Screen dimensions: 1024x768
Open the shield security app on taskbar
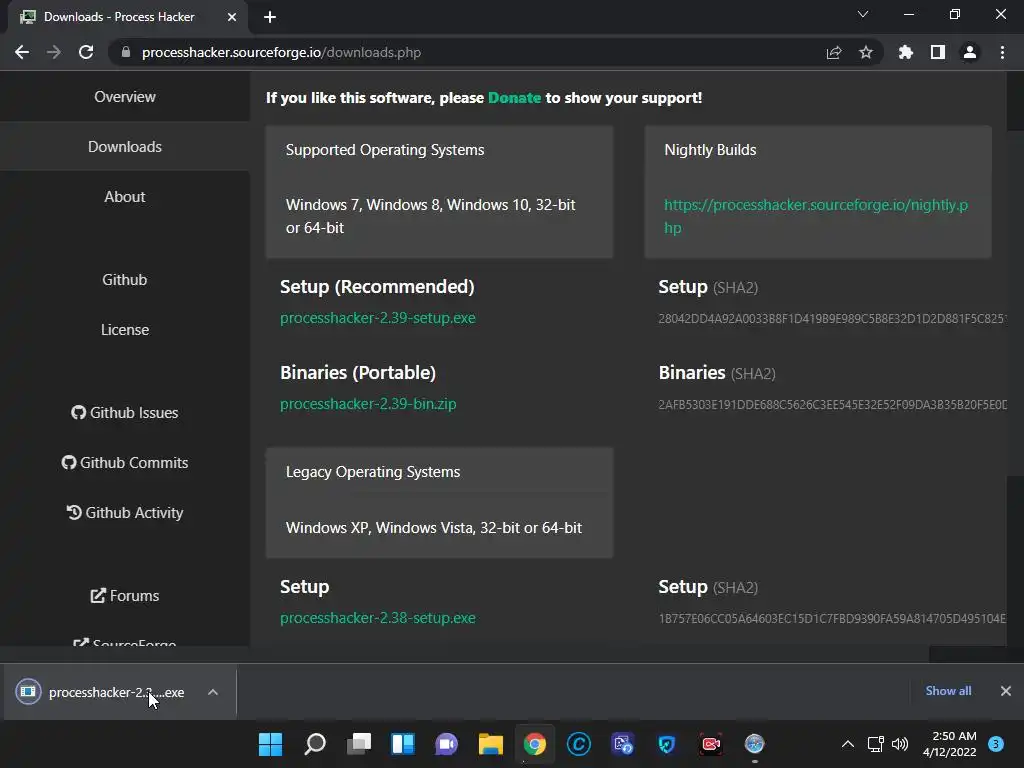click(x=666, y=744)
